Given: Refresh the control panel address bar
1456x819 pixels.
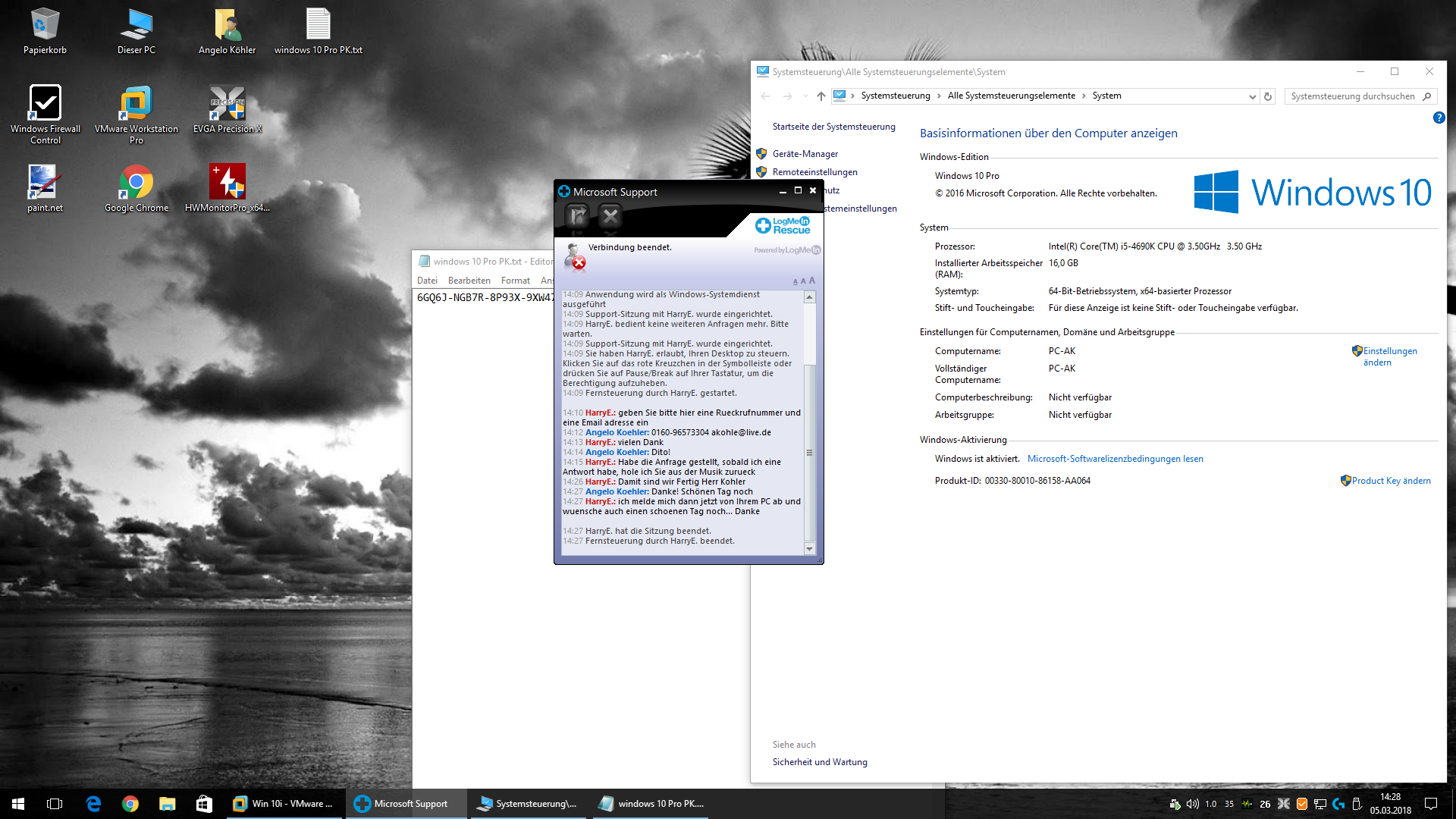Looking at the screenshot, I should [1267, 96].
